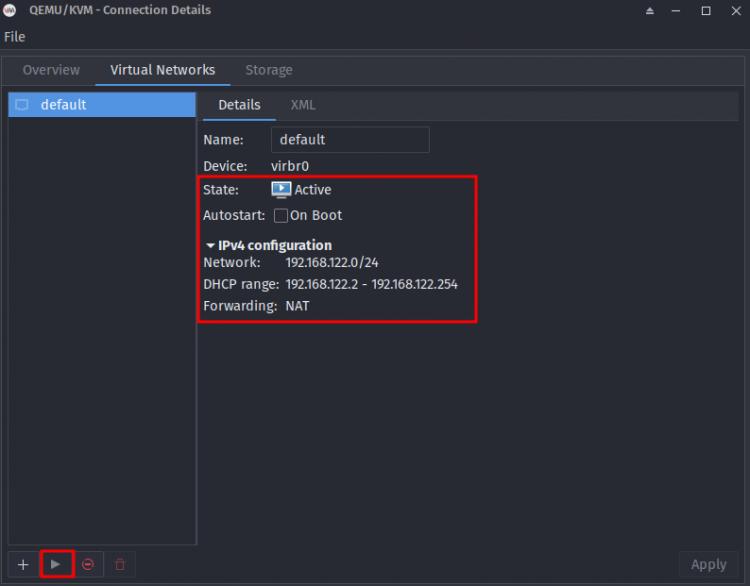Image resolution: width=750 pixels, height=586 pixels.
Task: Select the default network in the list
Action: coord(100,105)
